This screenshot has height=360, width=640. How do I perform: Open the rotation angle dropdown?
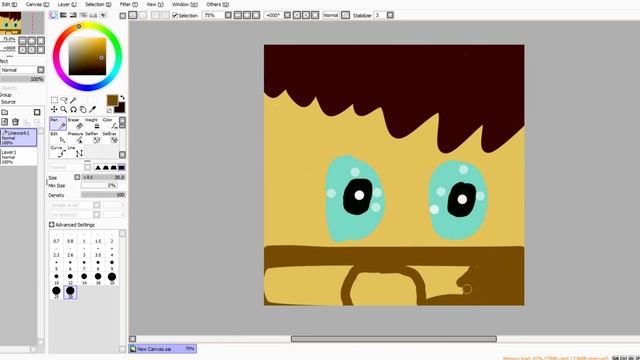[287, 15]
